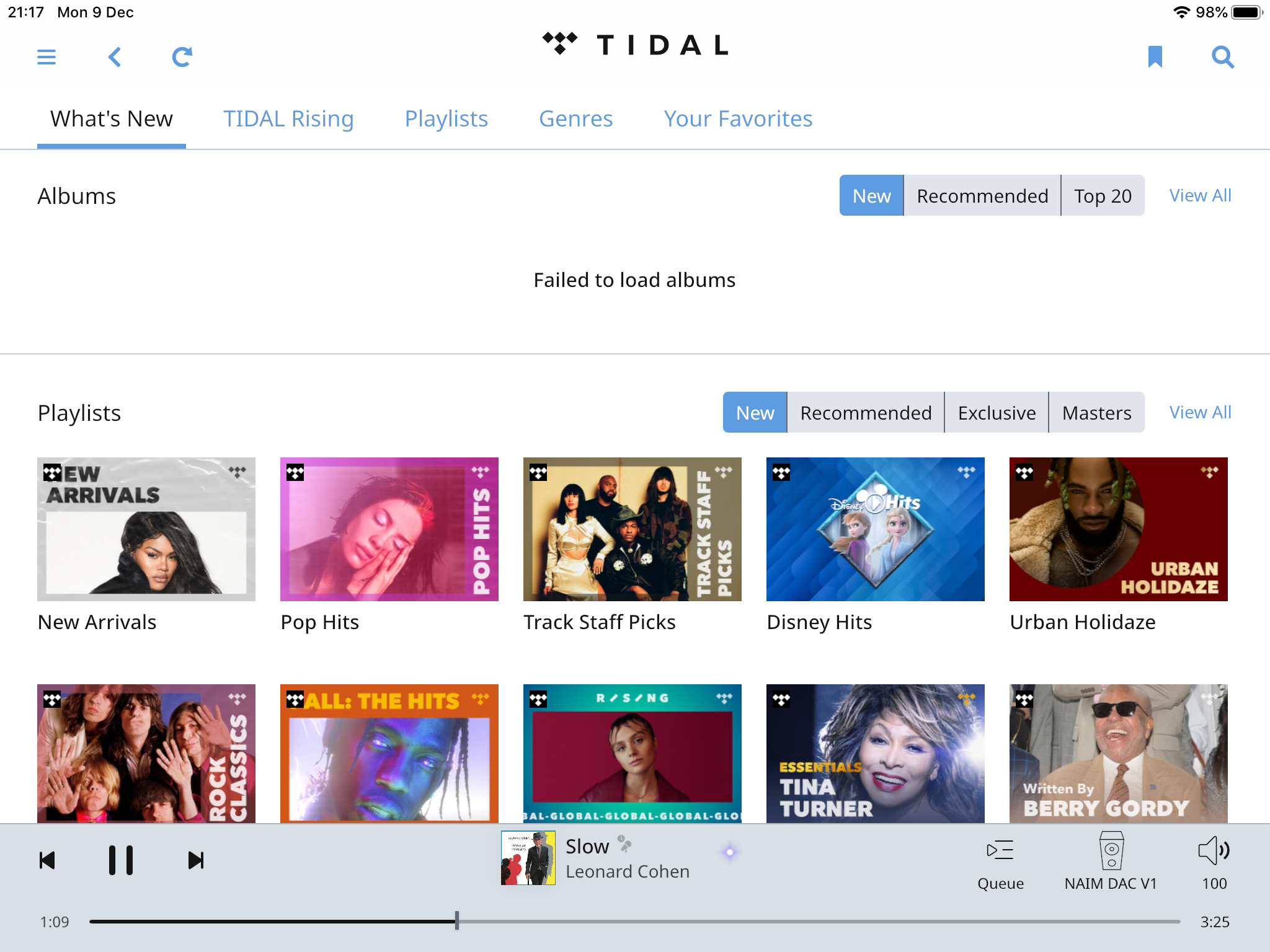Skip to the previous track

pos(47,860)
